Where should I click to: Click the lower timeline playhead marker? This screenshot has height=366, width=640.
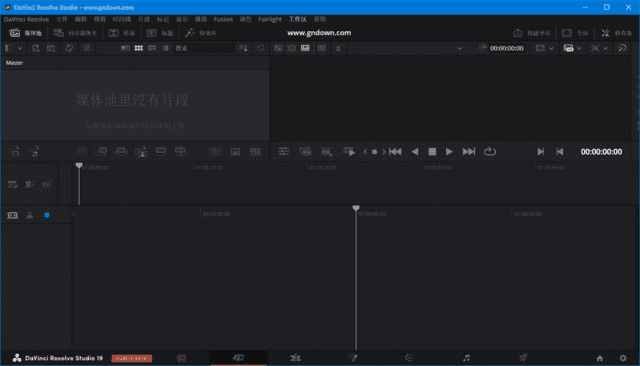[x=356, y=208]
